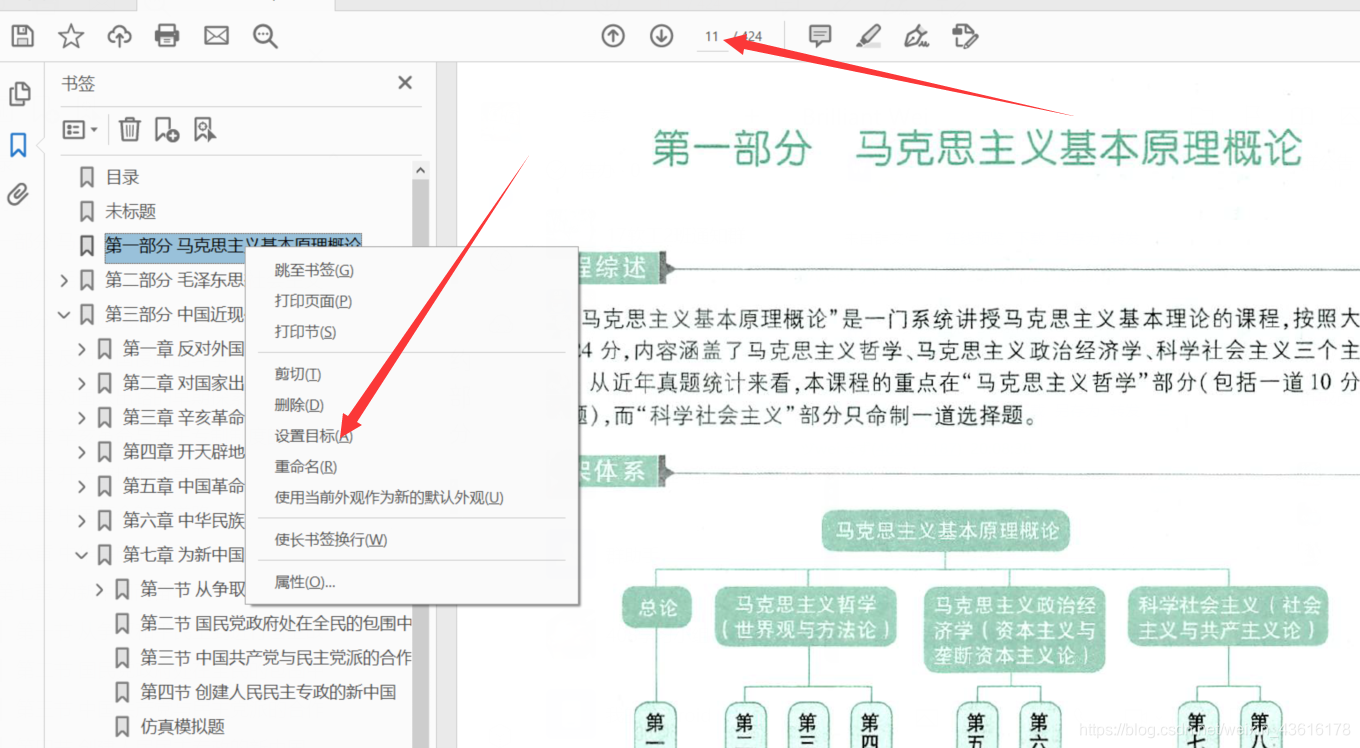Screen dimensions: 1360x748
Task: Click diagram box 马克思主义哲学
Action: [x=805, y=617]
